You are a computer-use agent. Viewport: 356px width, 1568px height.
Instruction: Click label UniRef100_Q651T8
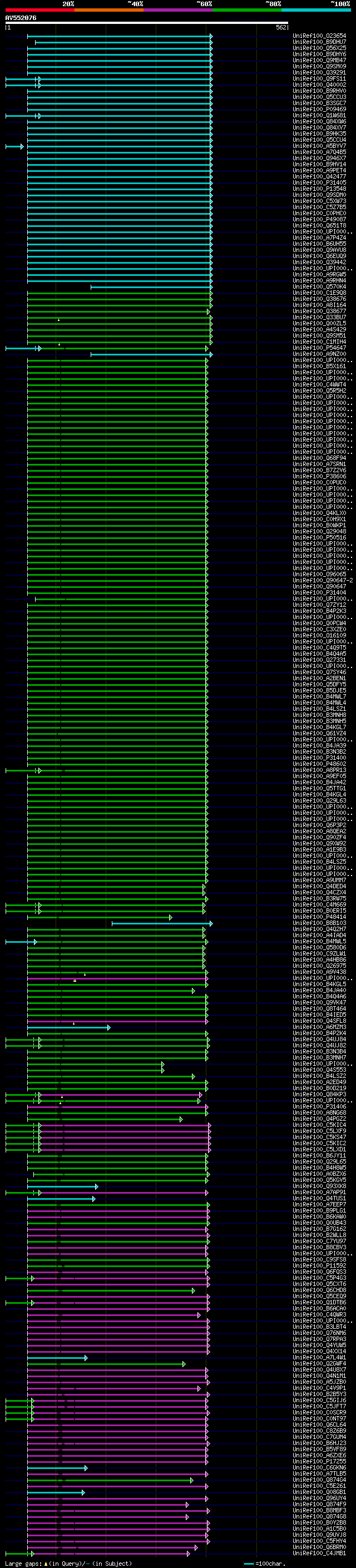click(x=319, y=225)
